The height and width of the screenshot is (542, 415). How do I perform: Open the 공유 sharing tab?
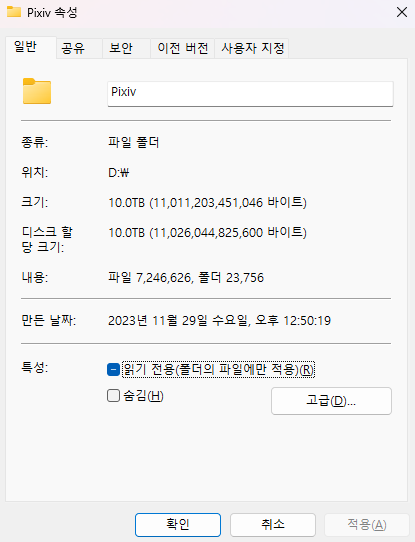79,48
